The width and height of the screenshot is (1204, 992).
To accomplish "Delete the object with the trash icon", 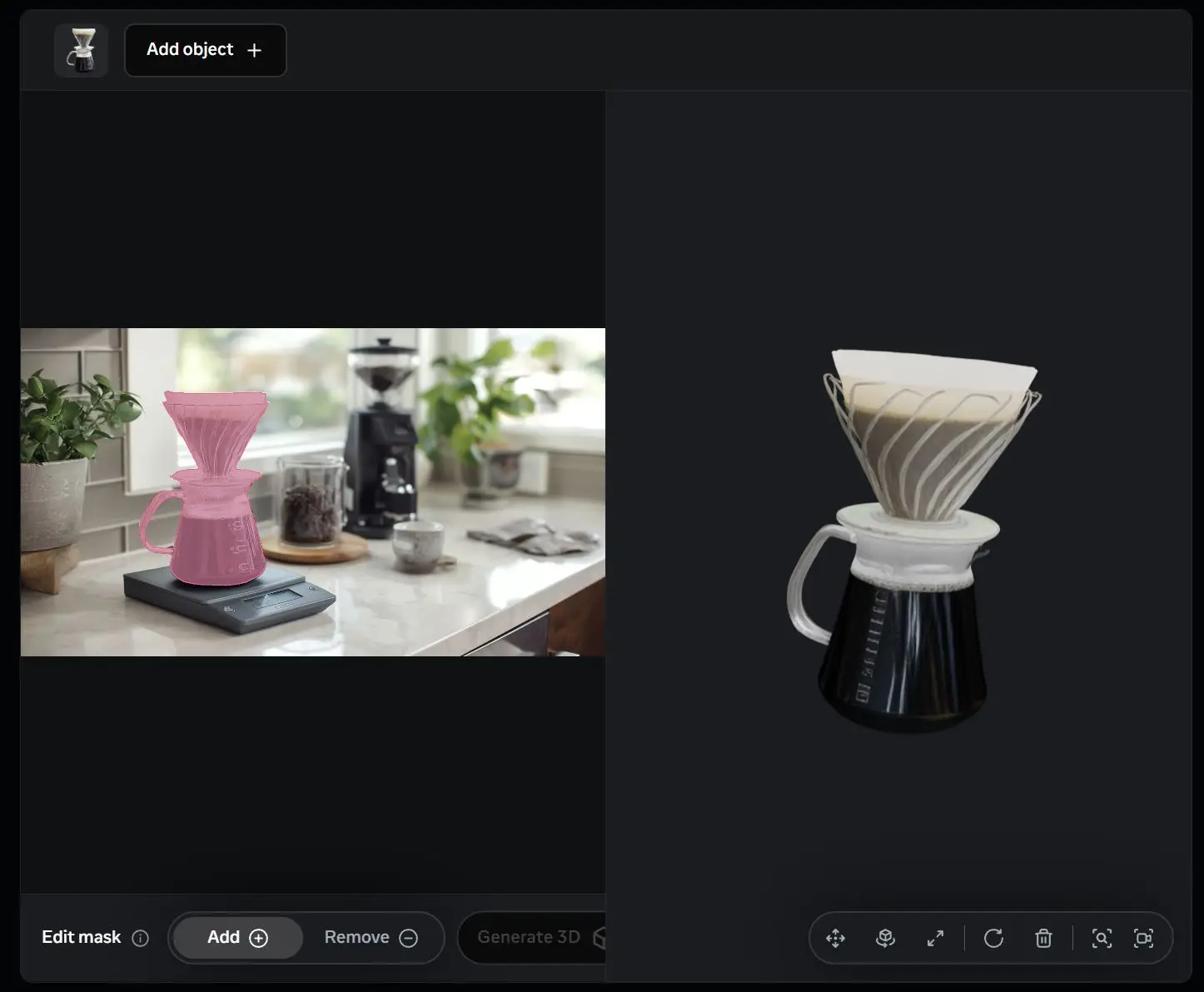I will pyautogui.click(x=1043, y=939).
